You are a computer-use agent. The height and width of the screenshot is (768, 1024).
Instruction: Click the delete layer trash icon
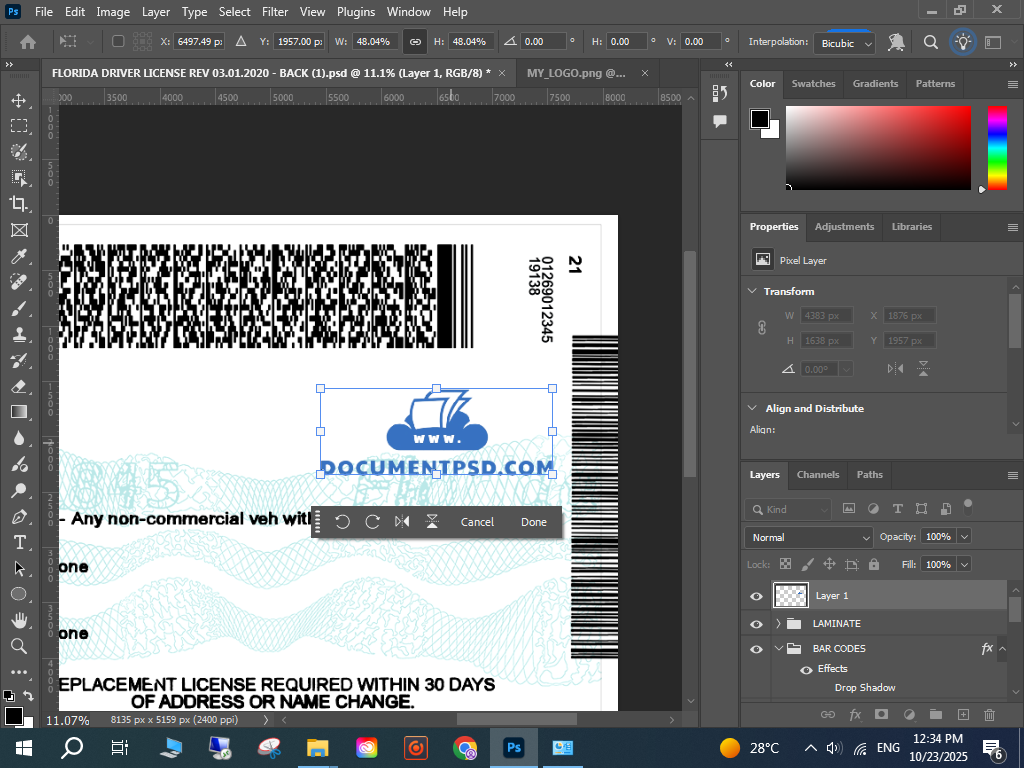989,714
